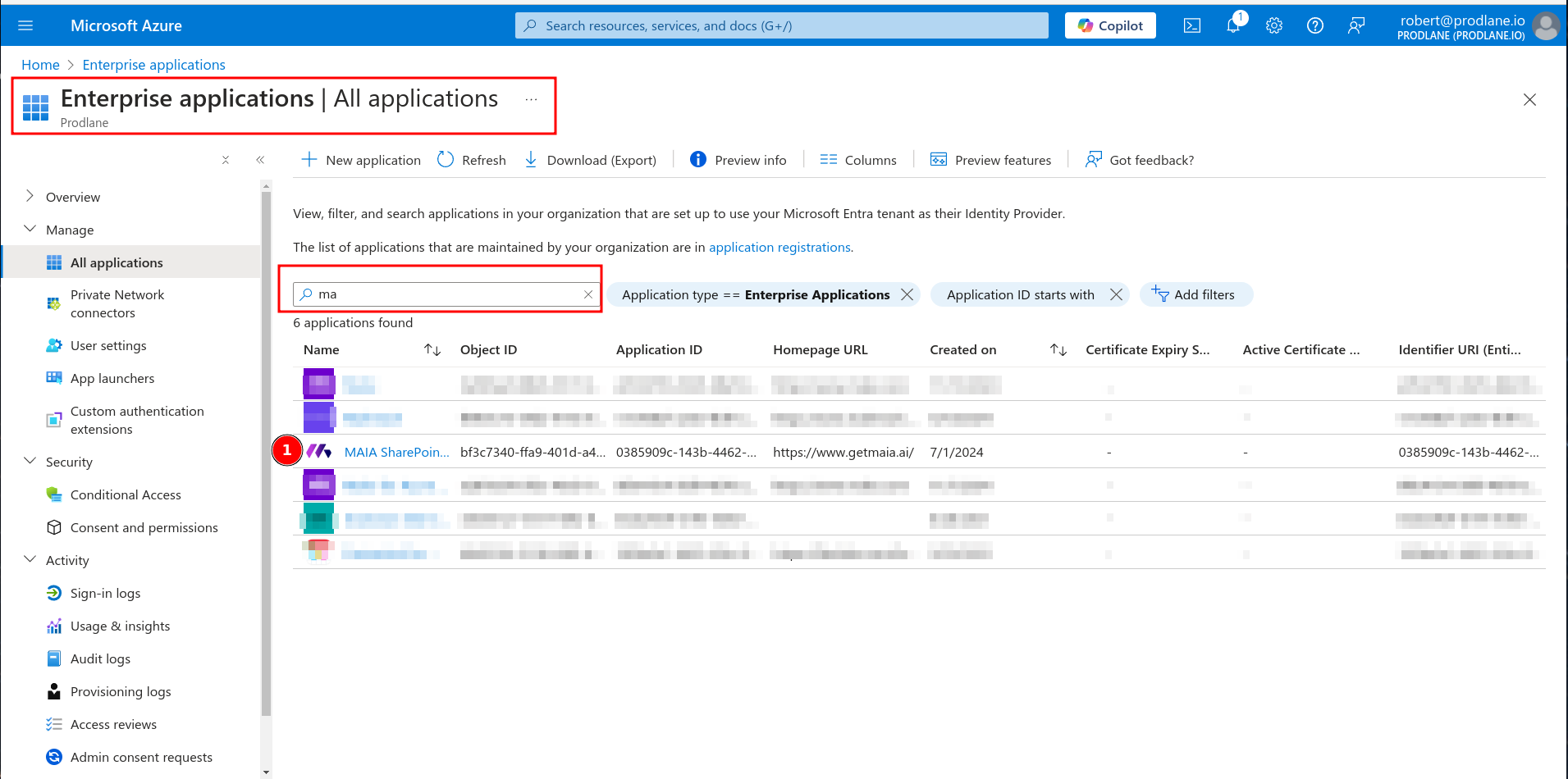Open the more options ellipsis by title
This screenshot has height=779, width=1568.
pyautogui.click(x=532, y=99)
